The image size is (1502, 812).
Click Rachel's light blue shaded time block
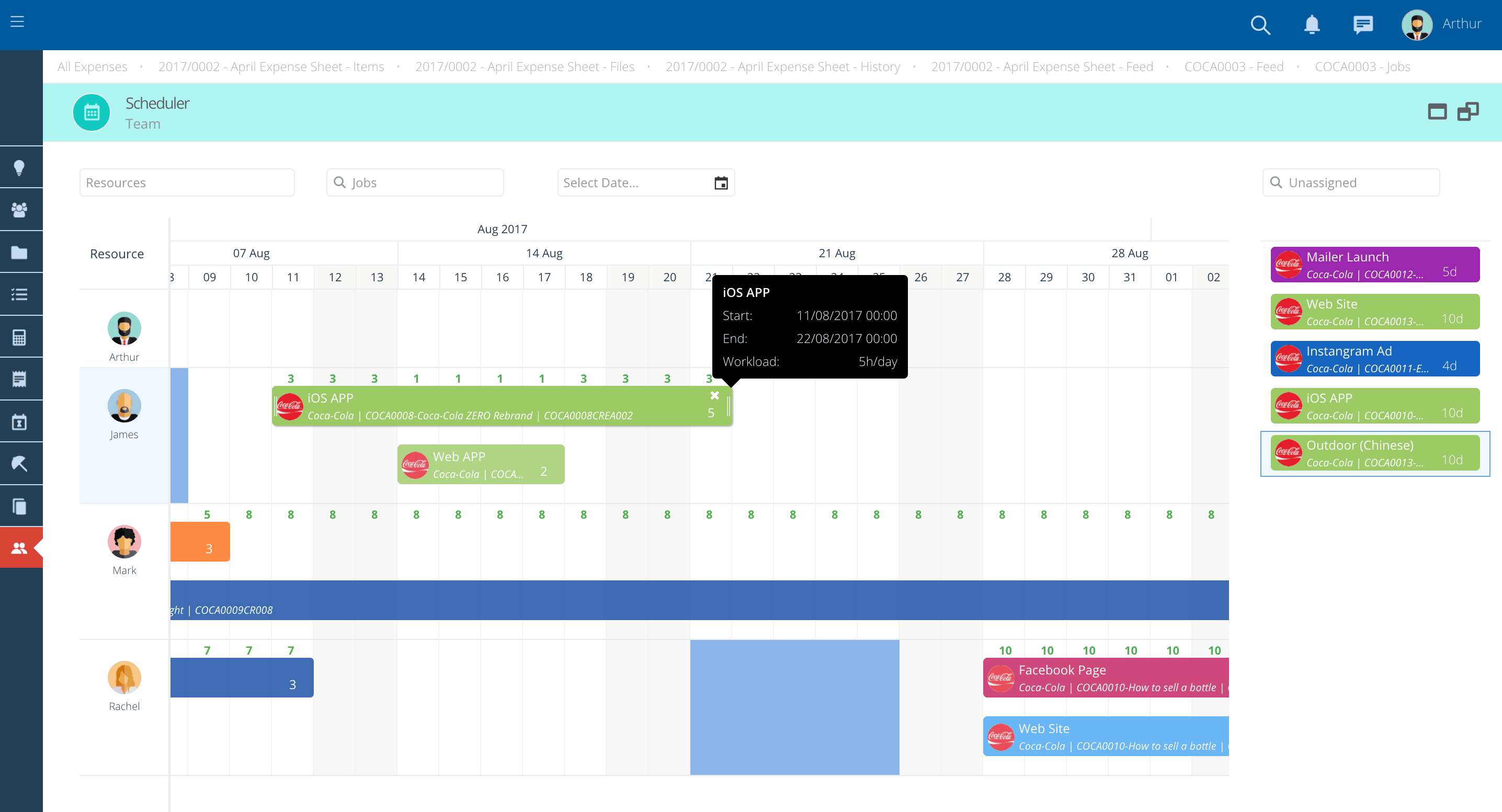[795, 707]
